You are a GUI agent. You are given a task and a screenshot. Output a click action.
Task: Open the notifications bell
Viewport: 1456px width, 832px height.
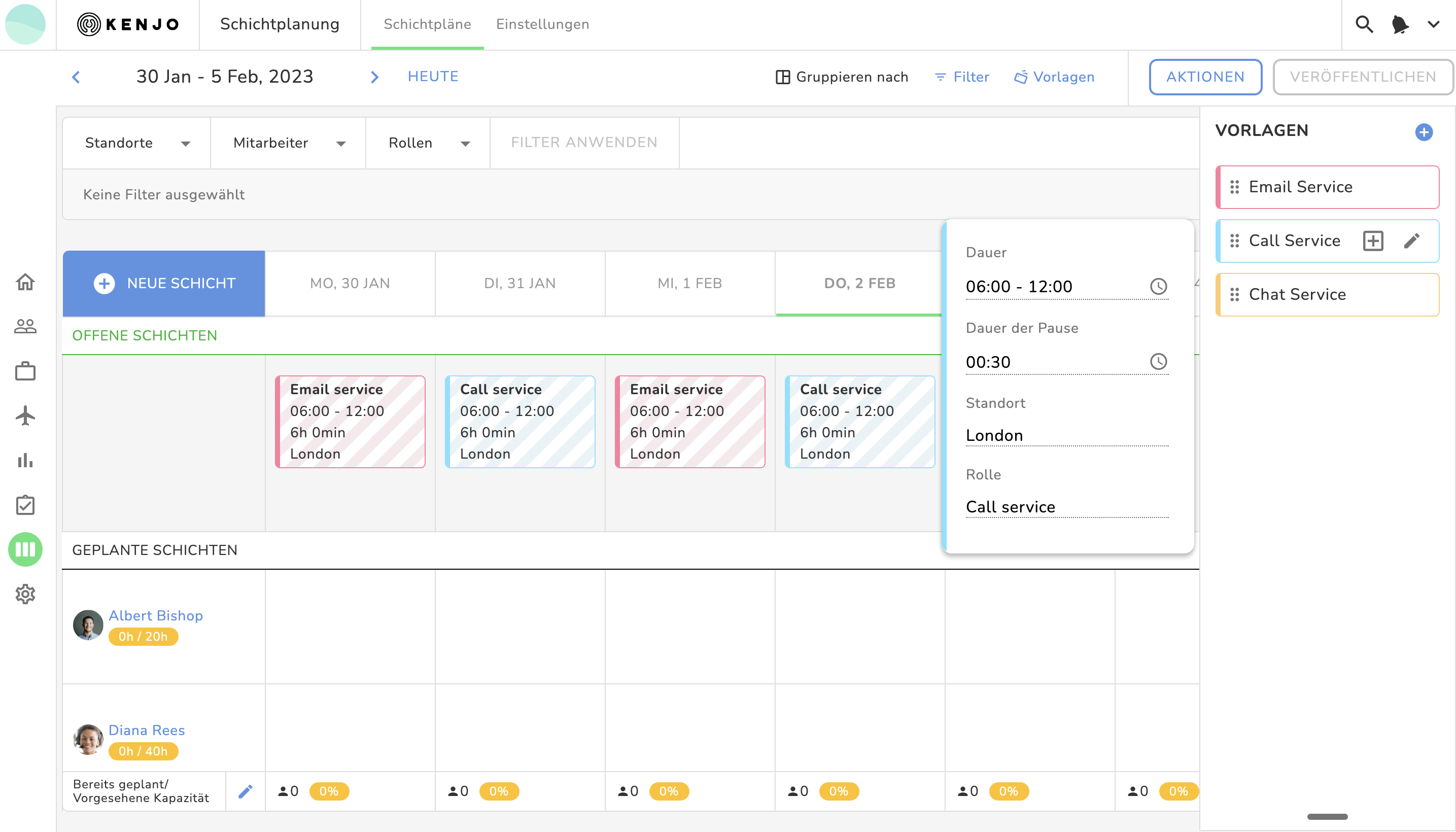(1399, 24)
